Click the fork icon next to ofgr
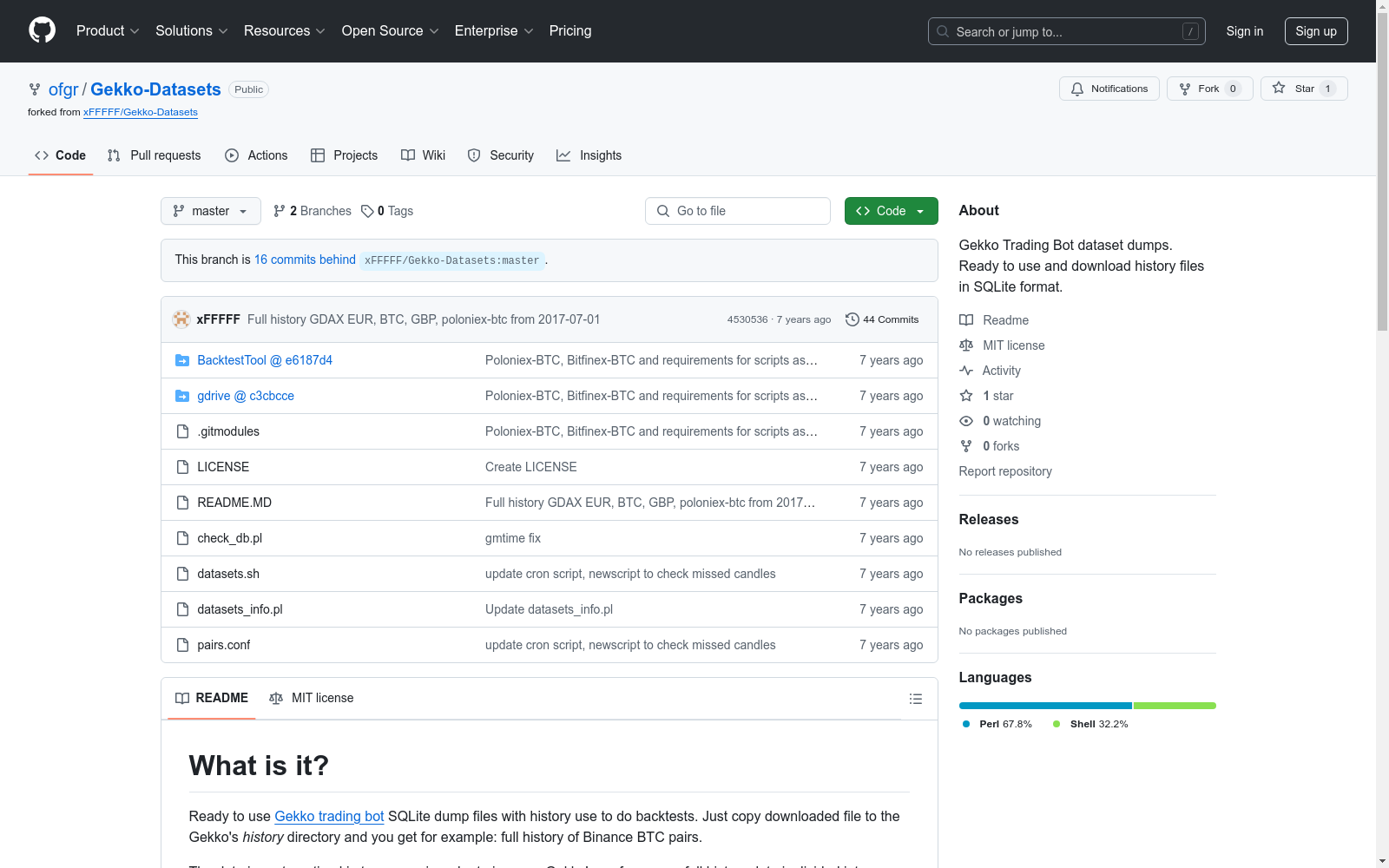1389x868 pixels. pos(35,89)
